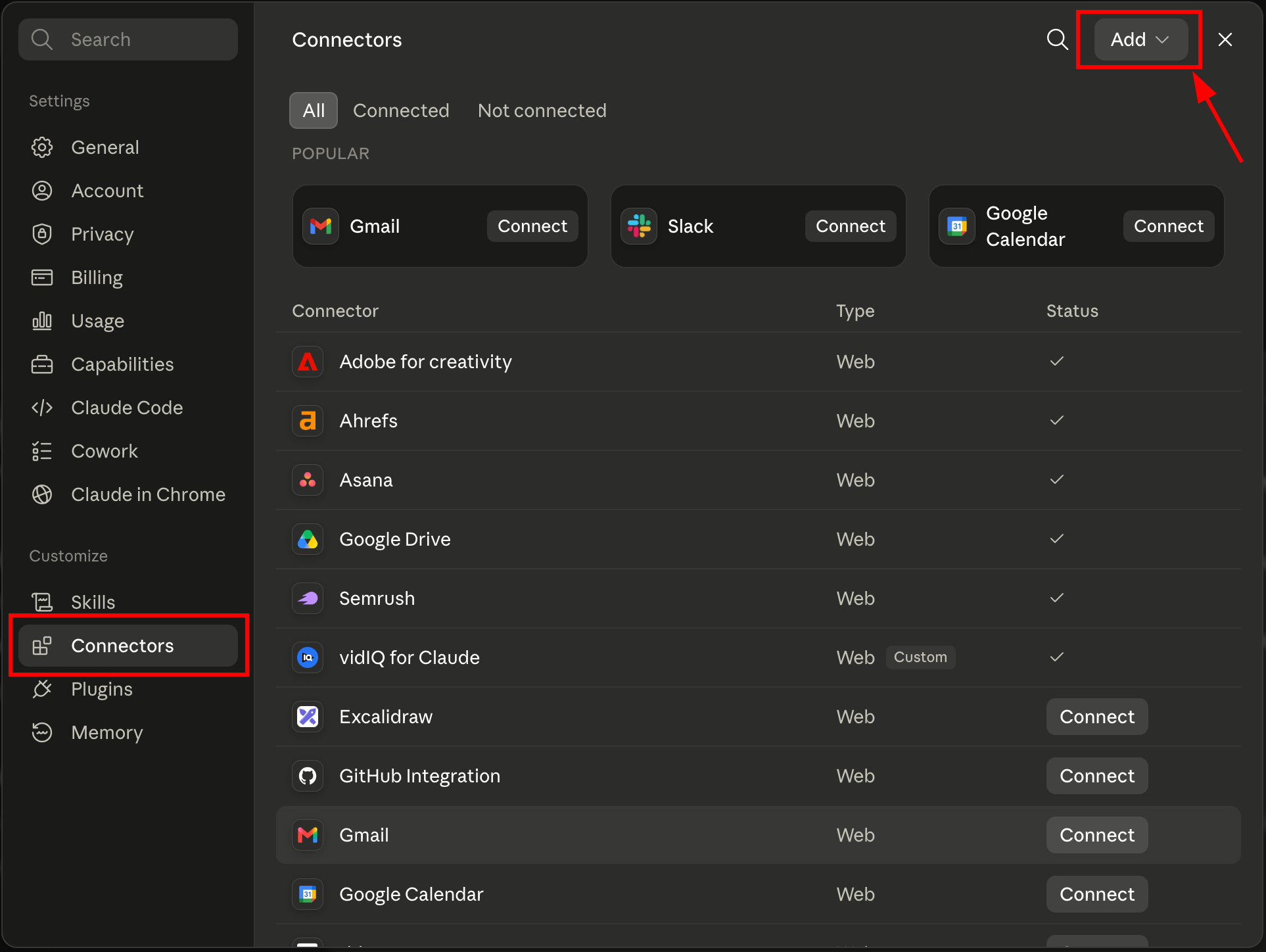Screen dimensions: 1266x952
Task: Click the Adobe for creativity logo
Action: (x=308, y=362)
